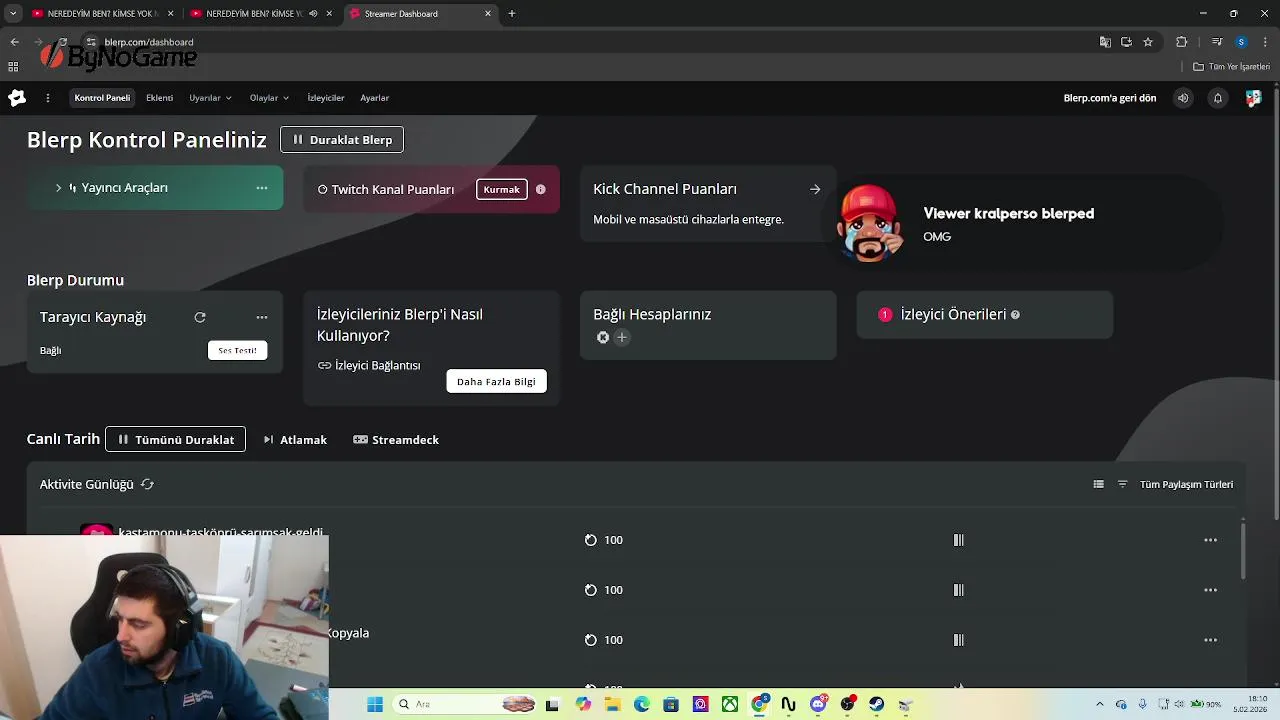
Task: Click help icon next to İzleyici Önerileri
Action: [x=1015, y=315]
